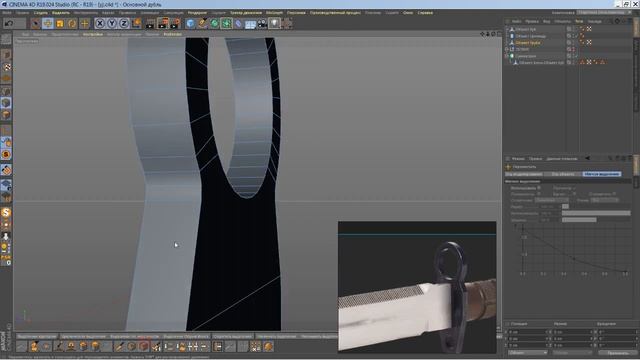Image resolution: width=640 pixels, height=360 pixels.
Task: Open the MoGraph menu
Action: [x=274, y=13]
